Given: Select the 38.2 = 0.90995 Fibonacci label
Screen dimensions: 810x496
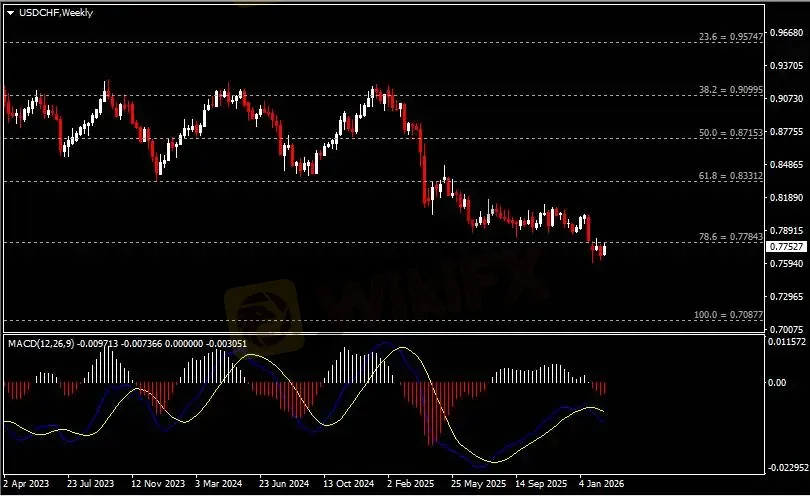Looking at the screenshot, I should pos(731,90).
